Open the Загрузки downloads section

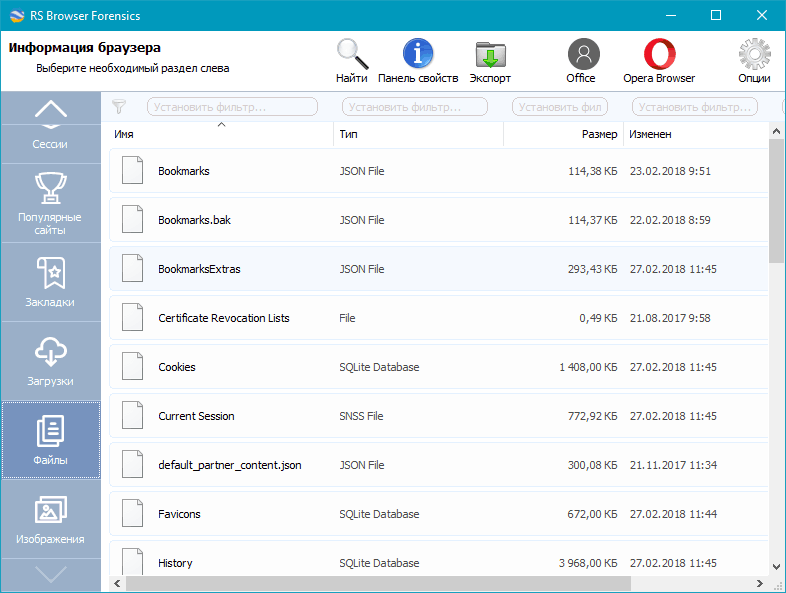[x=50, y=361]
